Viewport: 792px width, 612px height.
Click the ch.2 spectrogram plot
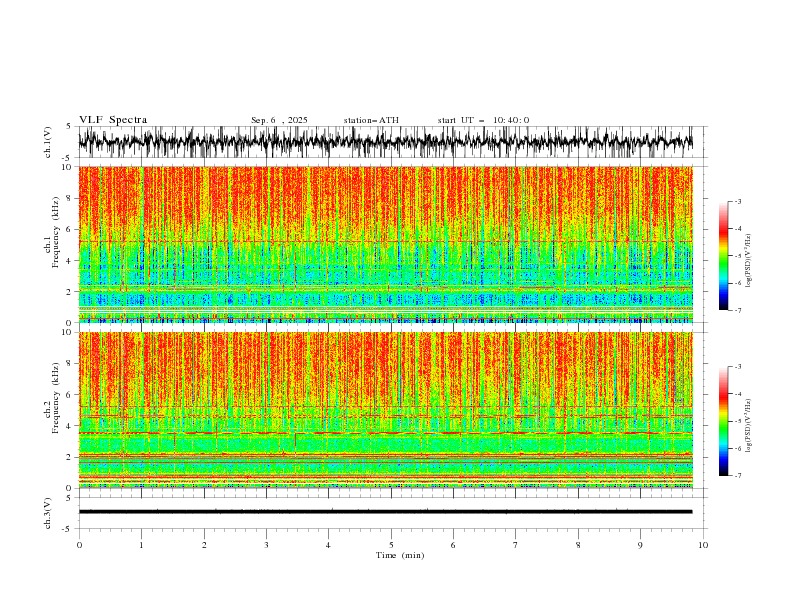pyautogui.click(x=386, y=410)
